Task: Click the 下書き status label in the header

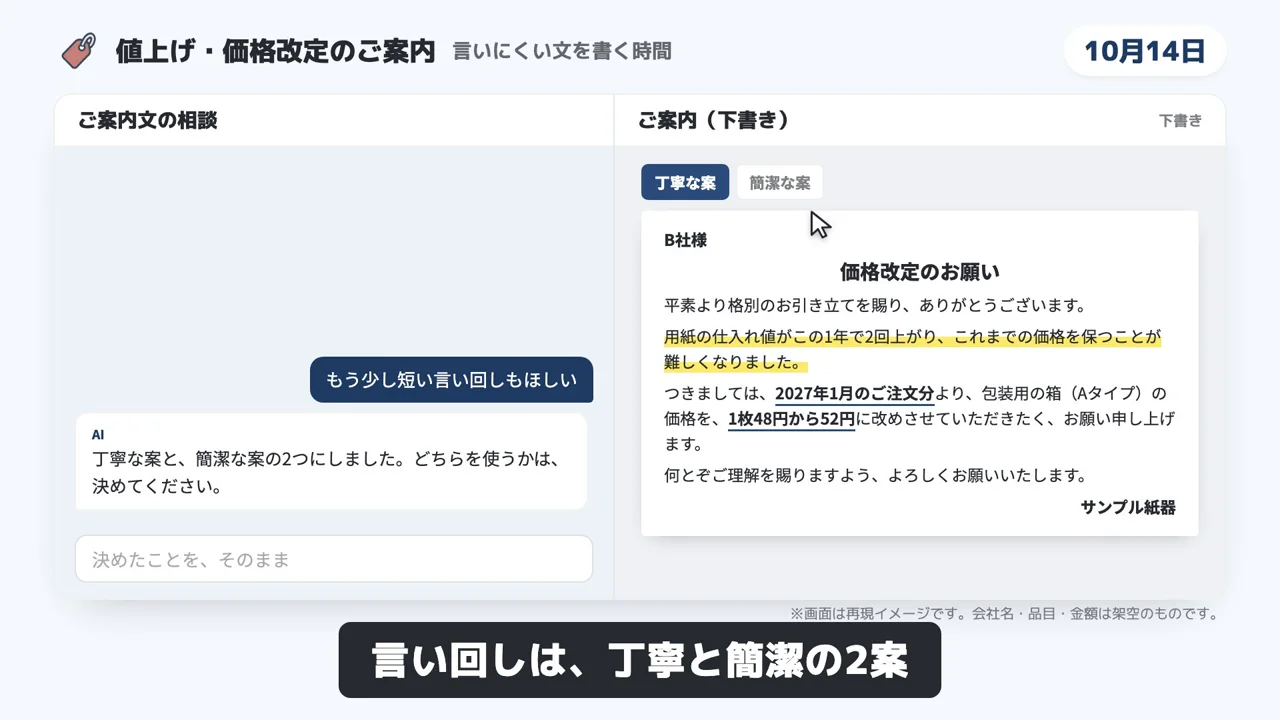Action: [1180, 121]
